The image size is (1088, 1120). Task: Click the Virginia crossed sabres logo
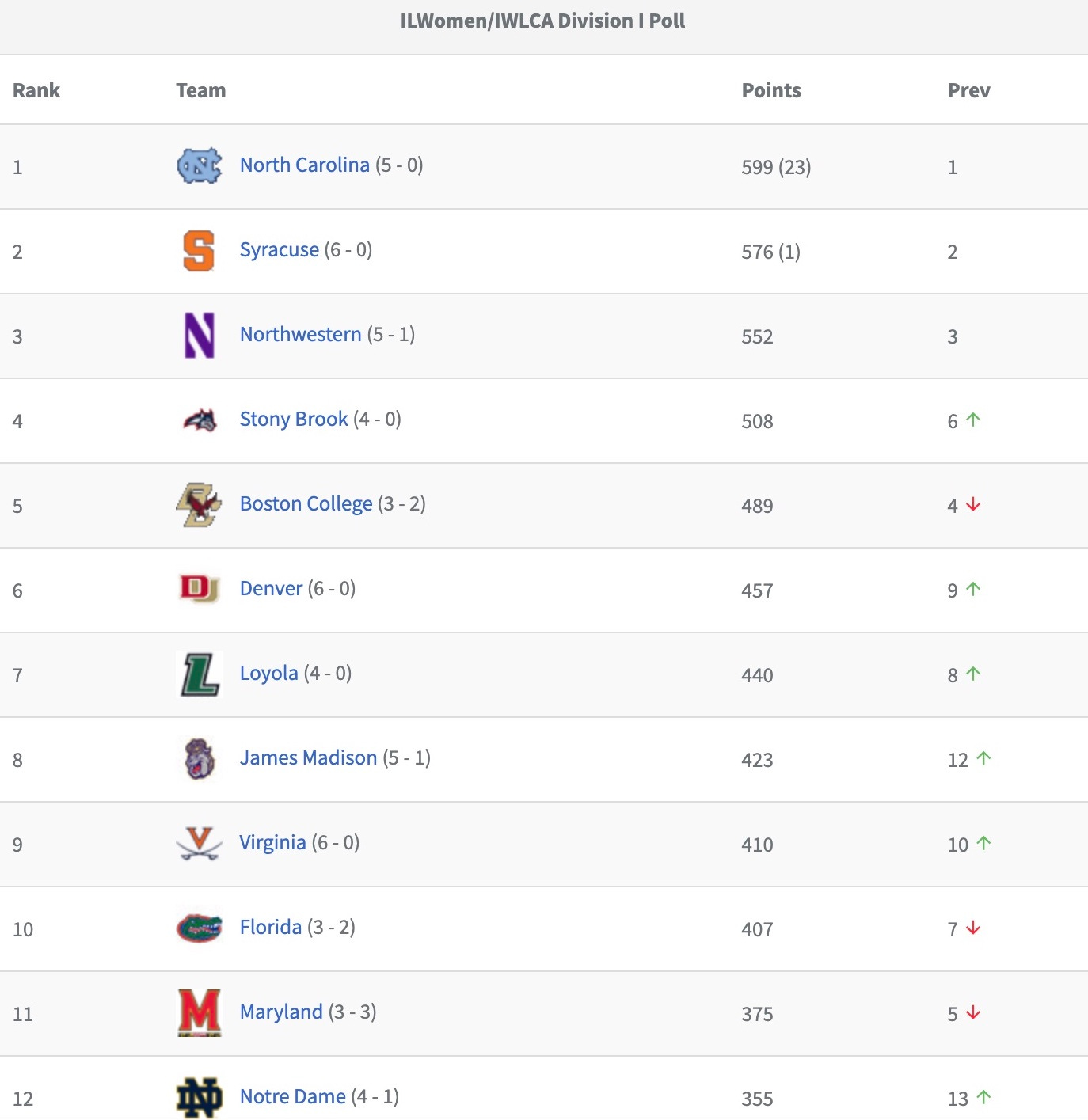coord(199,844)
